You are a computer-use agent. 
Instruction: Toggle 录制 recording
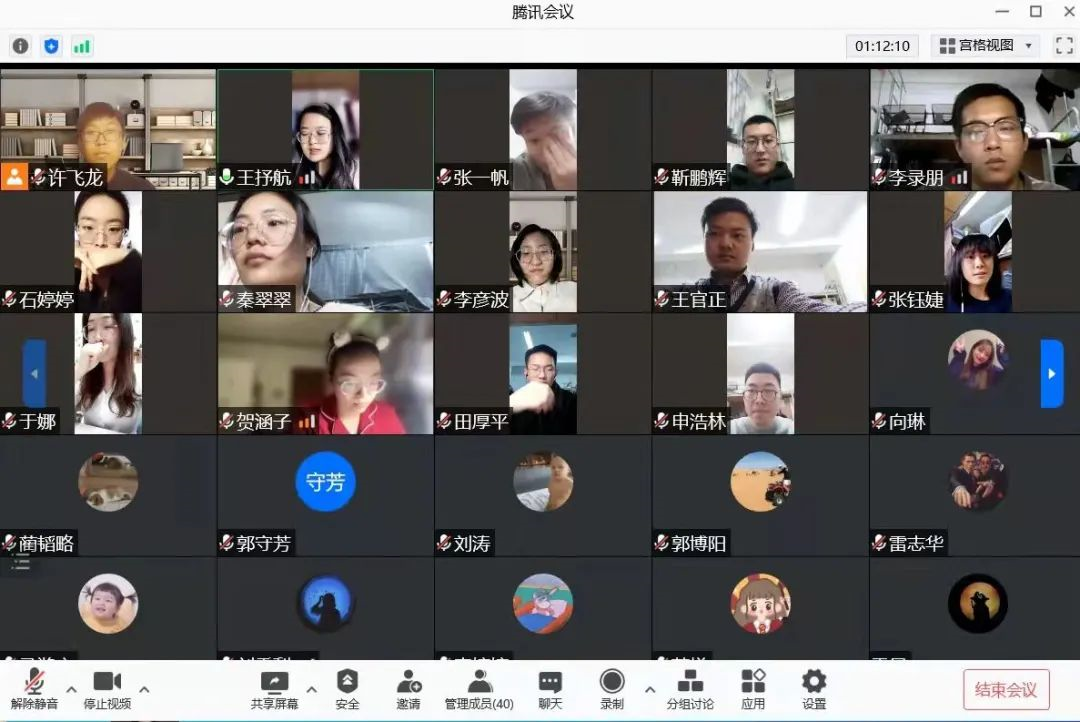coord(612,689)
